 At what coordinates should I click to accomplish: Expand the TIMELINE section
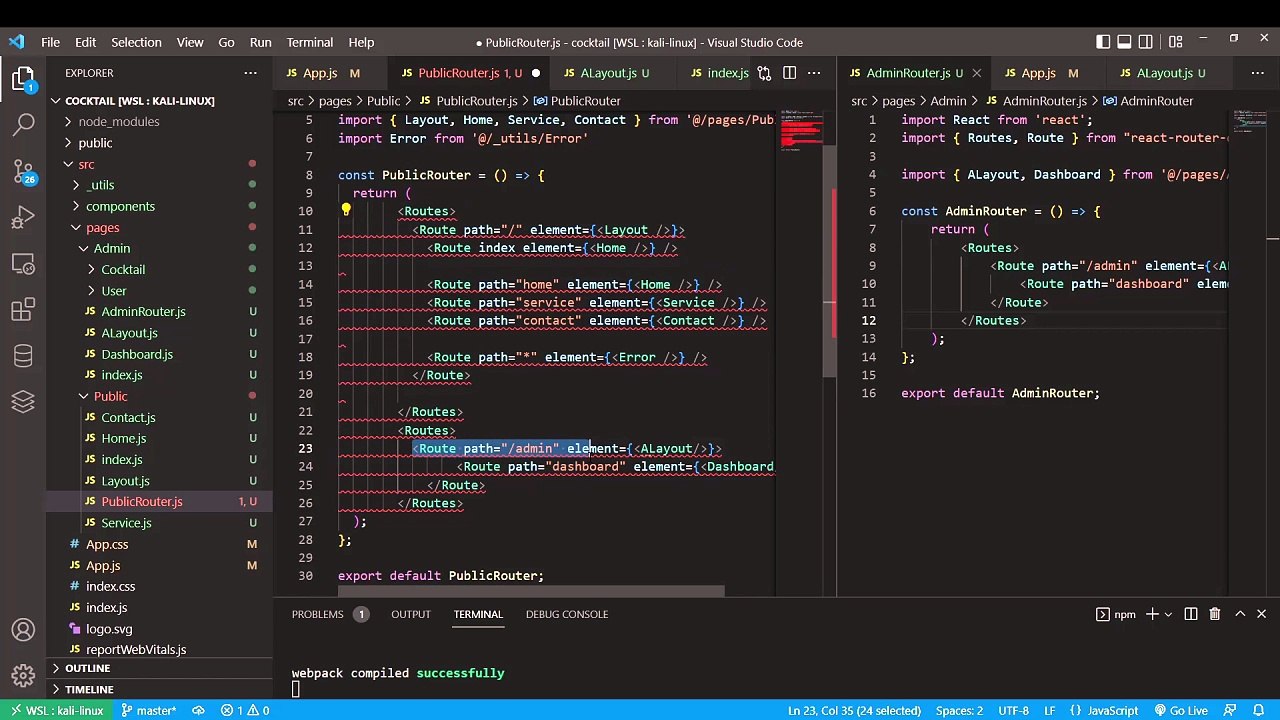[89, 689]
